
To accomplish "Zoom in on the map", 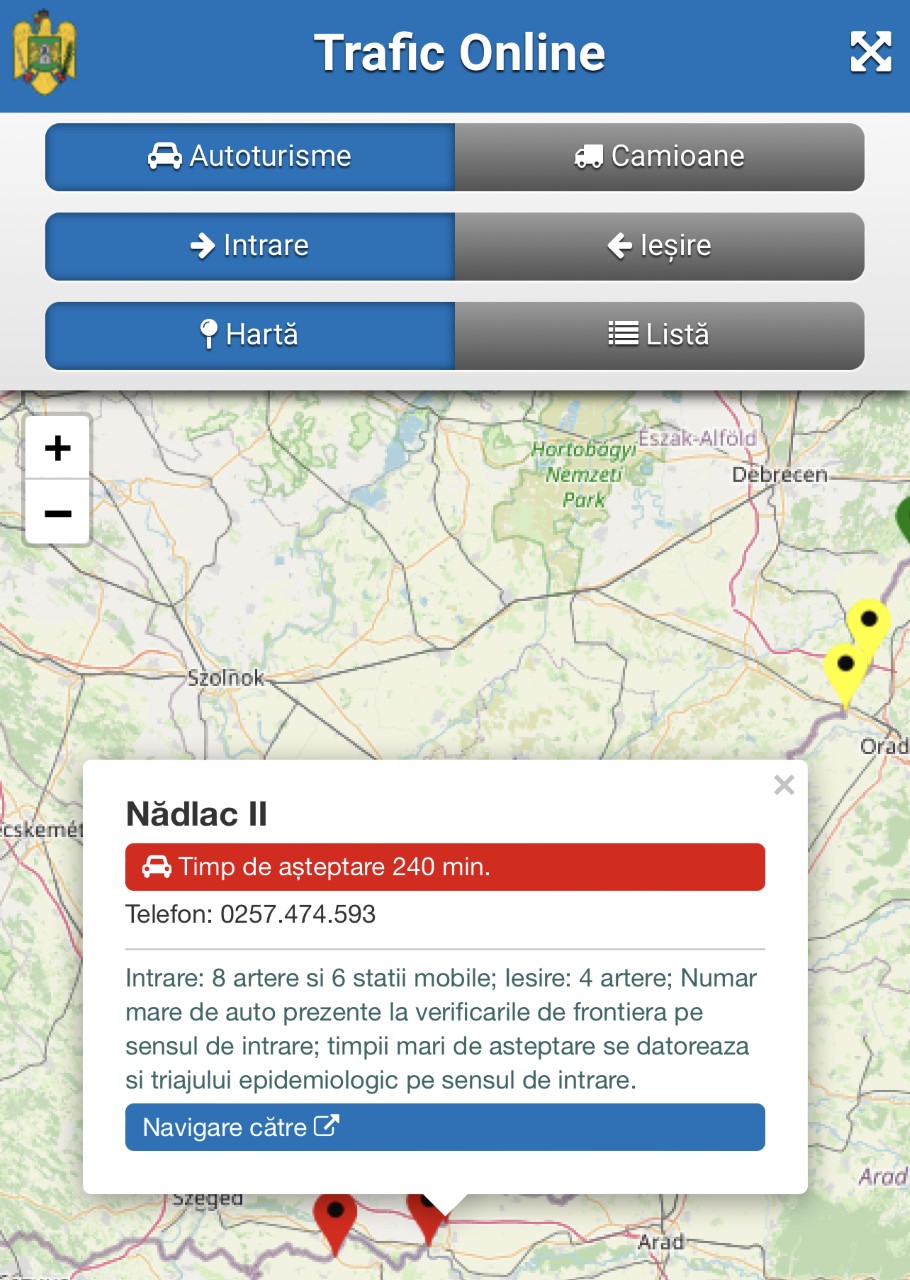I will 58,448.
